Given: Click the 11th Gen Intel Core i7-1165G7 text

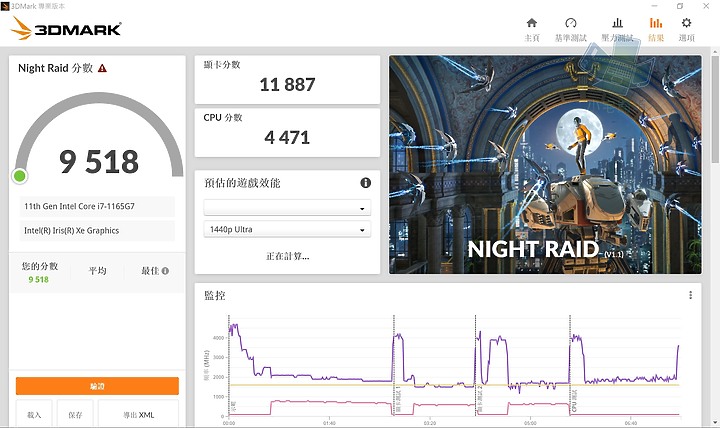Looking at the screenshot, I should pyautogui.click(x=79, y=206).
